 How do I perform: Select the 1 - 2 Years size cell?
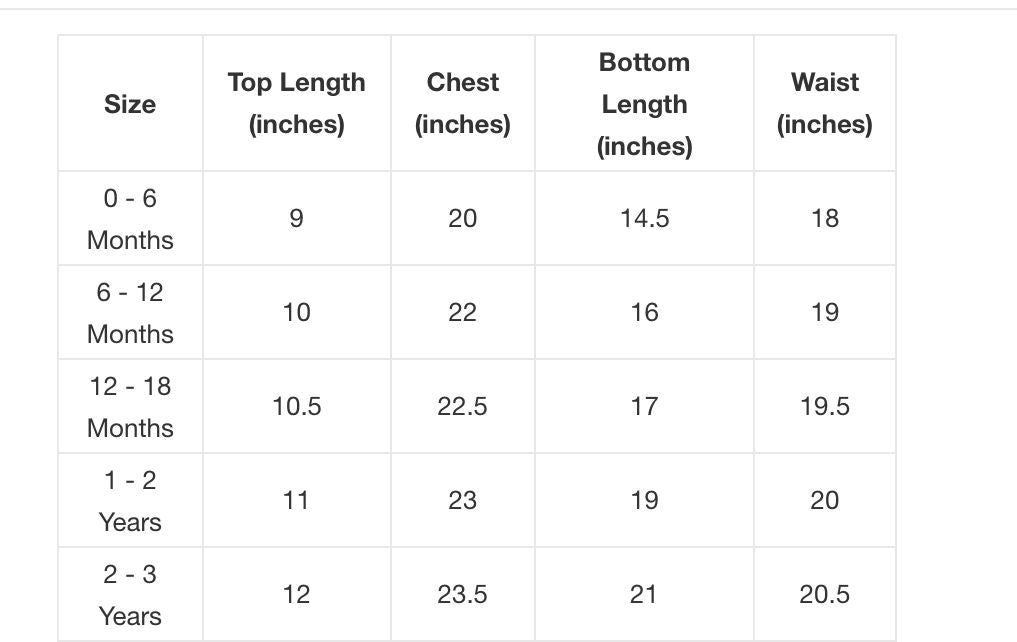[x=130, y=501]
